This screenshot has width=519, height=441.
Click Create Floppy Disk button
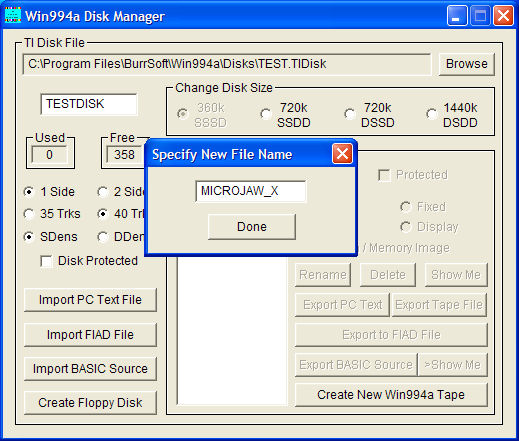[x=90, y=403]
